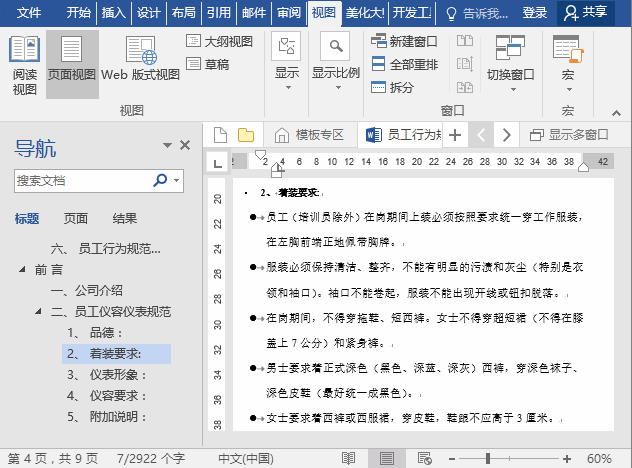632x468 pixels.
Task: Select Print Layout view (页面视图)
Action: coord(72,65)
